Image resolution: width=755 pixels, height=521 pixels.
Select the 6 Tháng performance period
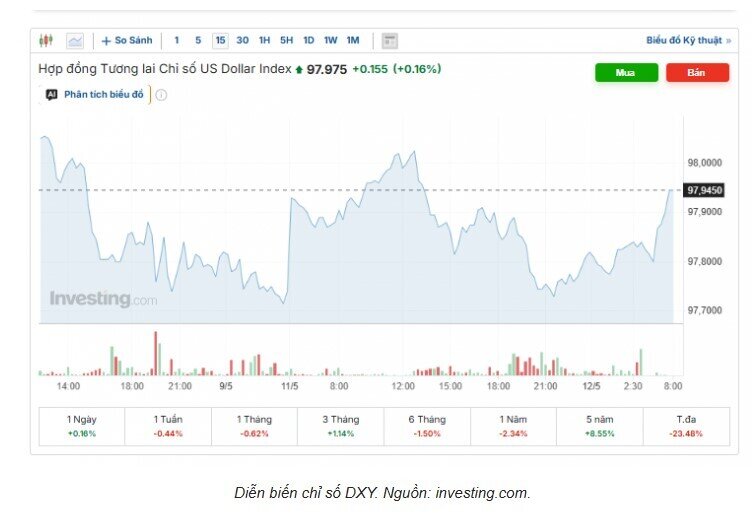pos(427,426)
